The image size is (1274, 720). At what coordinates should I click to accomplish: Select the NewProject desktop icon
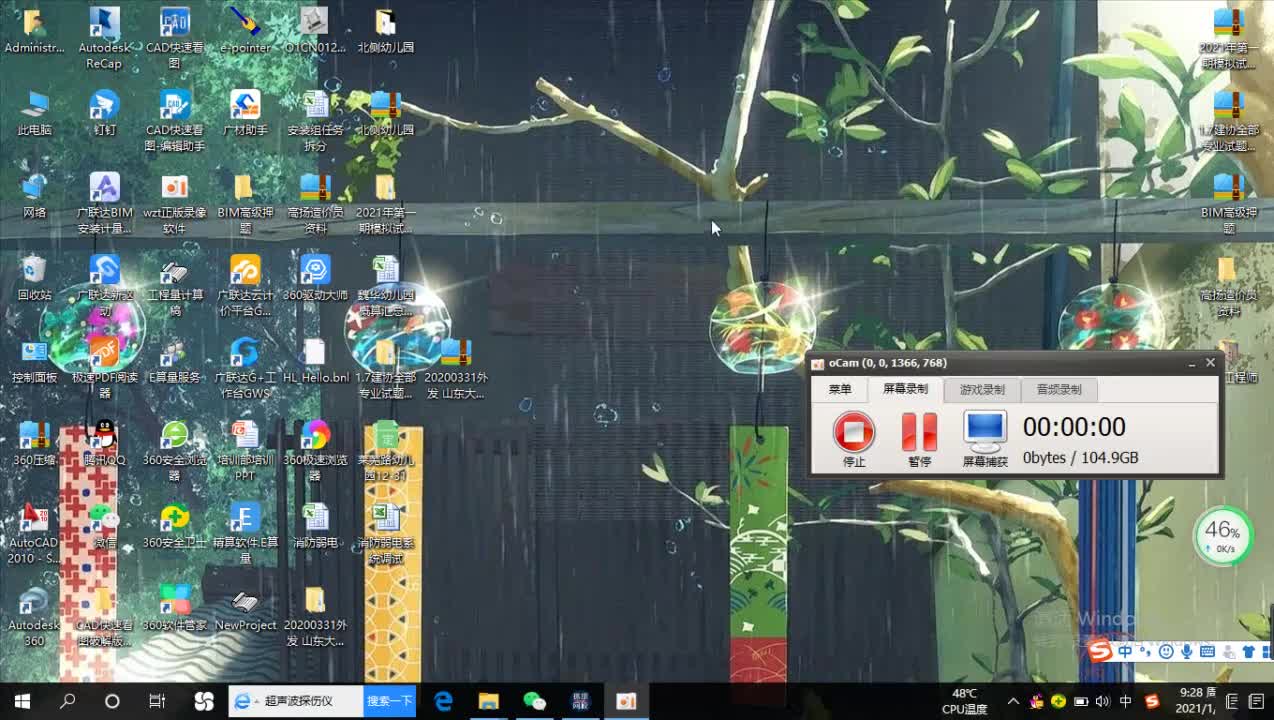click(245, 609)
